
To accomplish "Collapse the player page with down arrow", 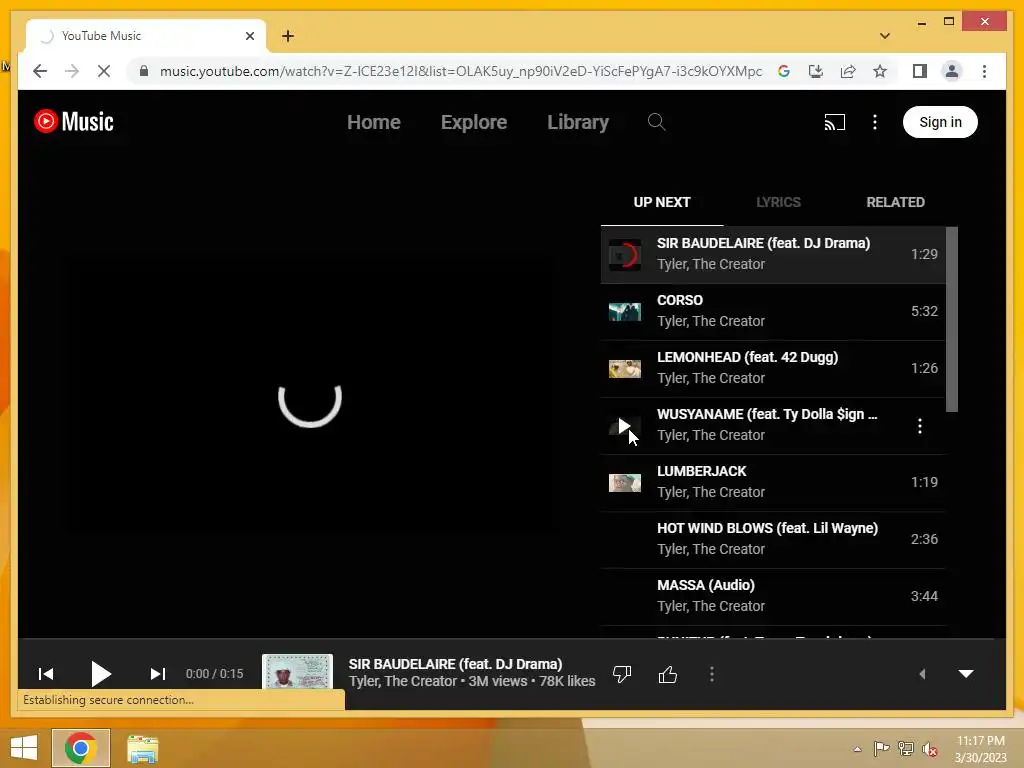I will point(966,674).
